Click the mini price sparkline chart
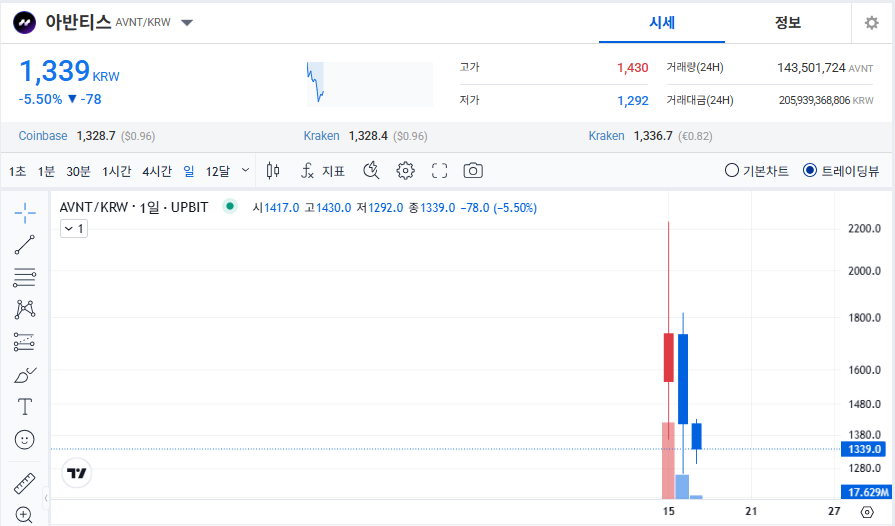Viewport: 895px width, 526px height. tap(369, 84)
